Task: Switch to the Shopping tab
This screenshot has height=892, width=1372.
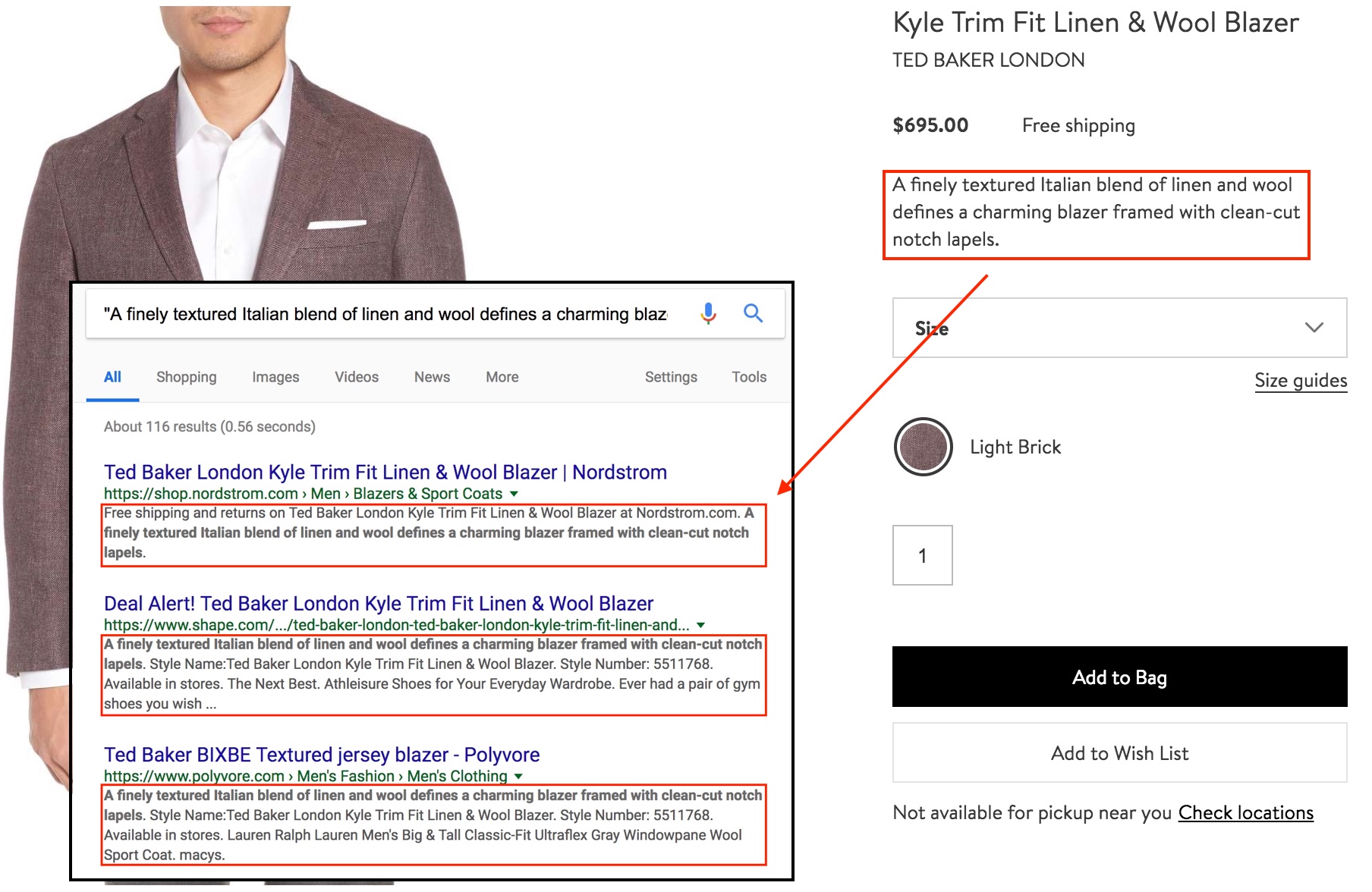Action: tap(186, 377)
